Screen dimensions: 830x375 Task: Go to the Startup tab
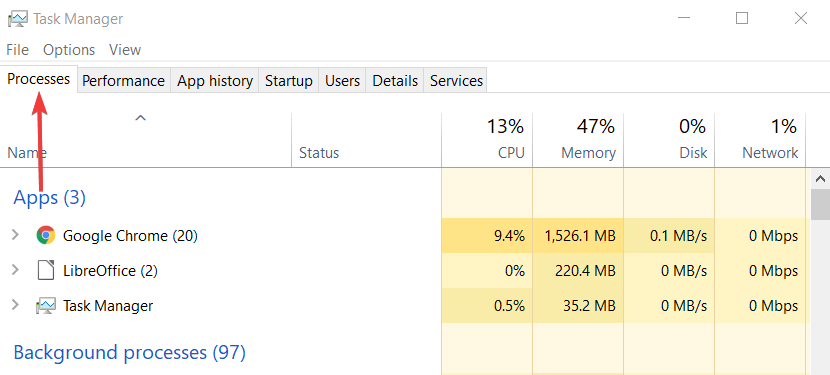click(288, 81)
